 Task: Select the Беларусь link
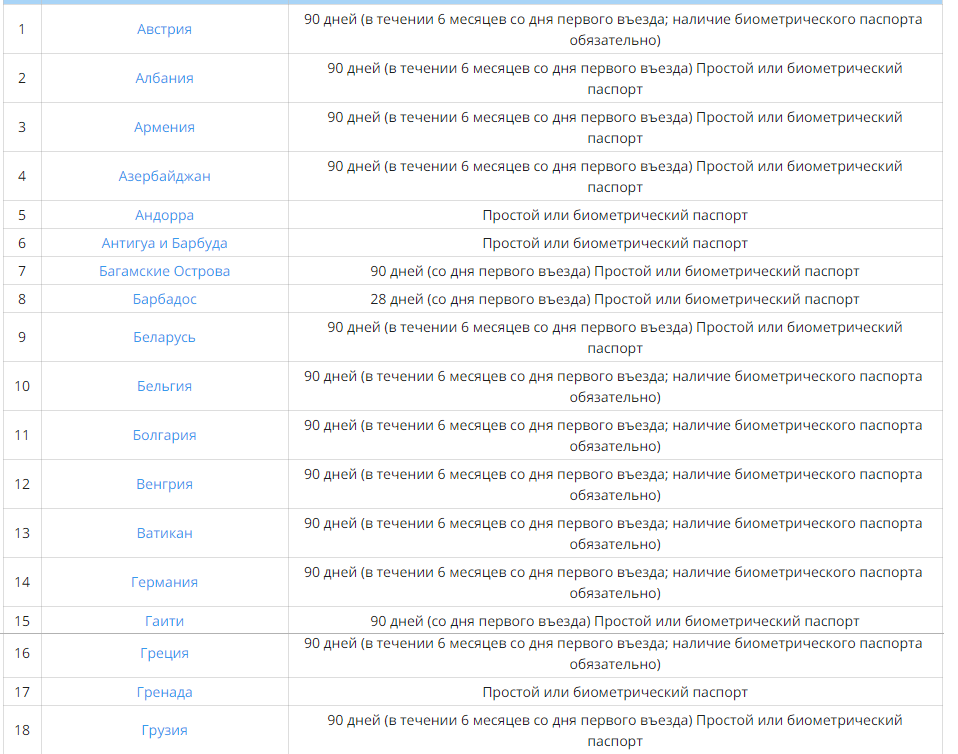click(x=164, y=337)
